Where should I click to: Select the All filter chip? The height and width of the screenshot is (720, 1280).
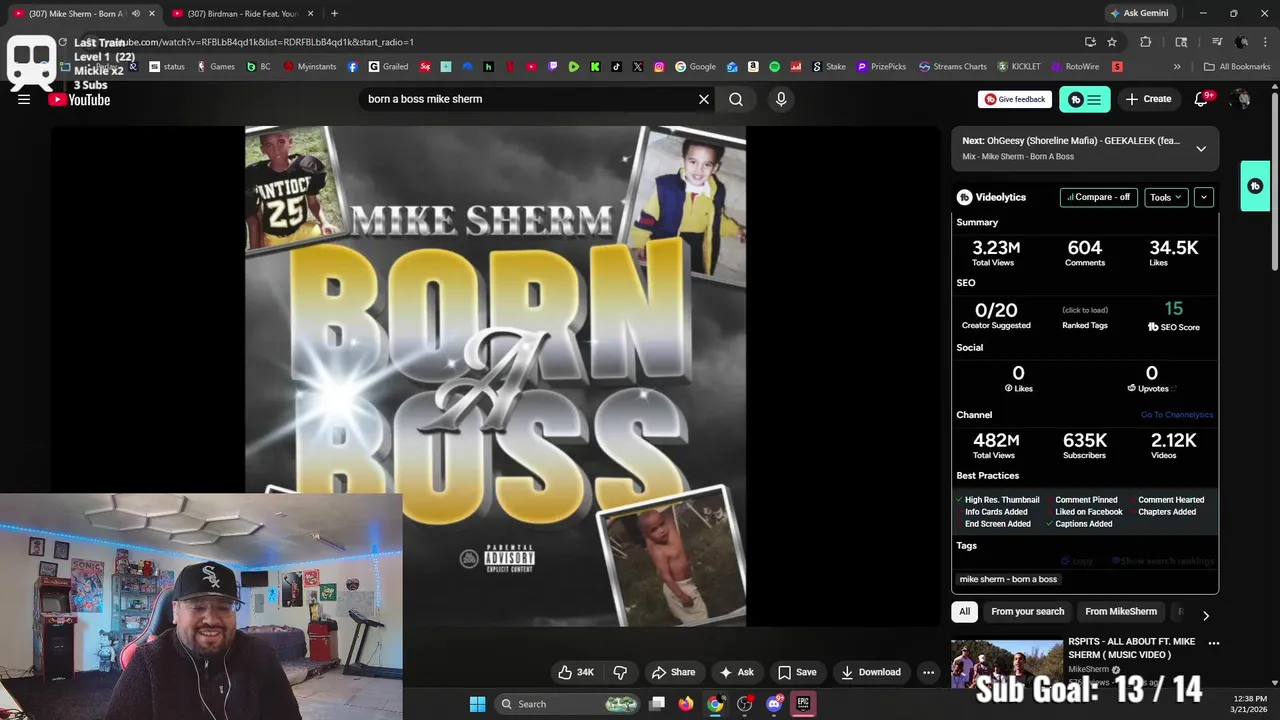(964, 611)
